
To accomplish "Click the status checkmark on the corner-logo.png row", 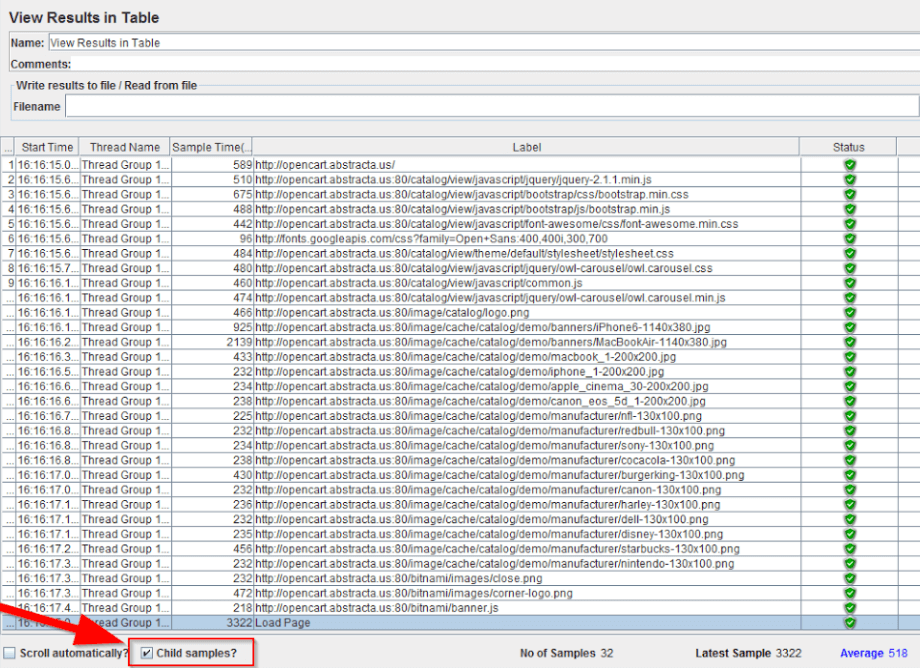I will click(x=850, y=595).
